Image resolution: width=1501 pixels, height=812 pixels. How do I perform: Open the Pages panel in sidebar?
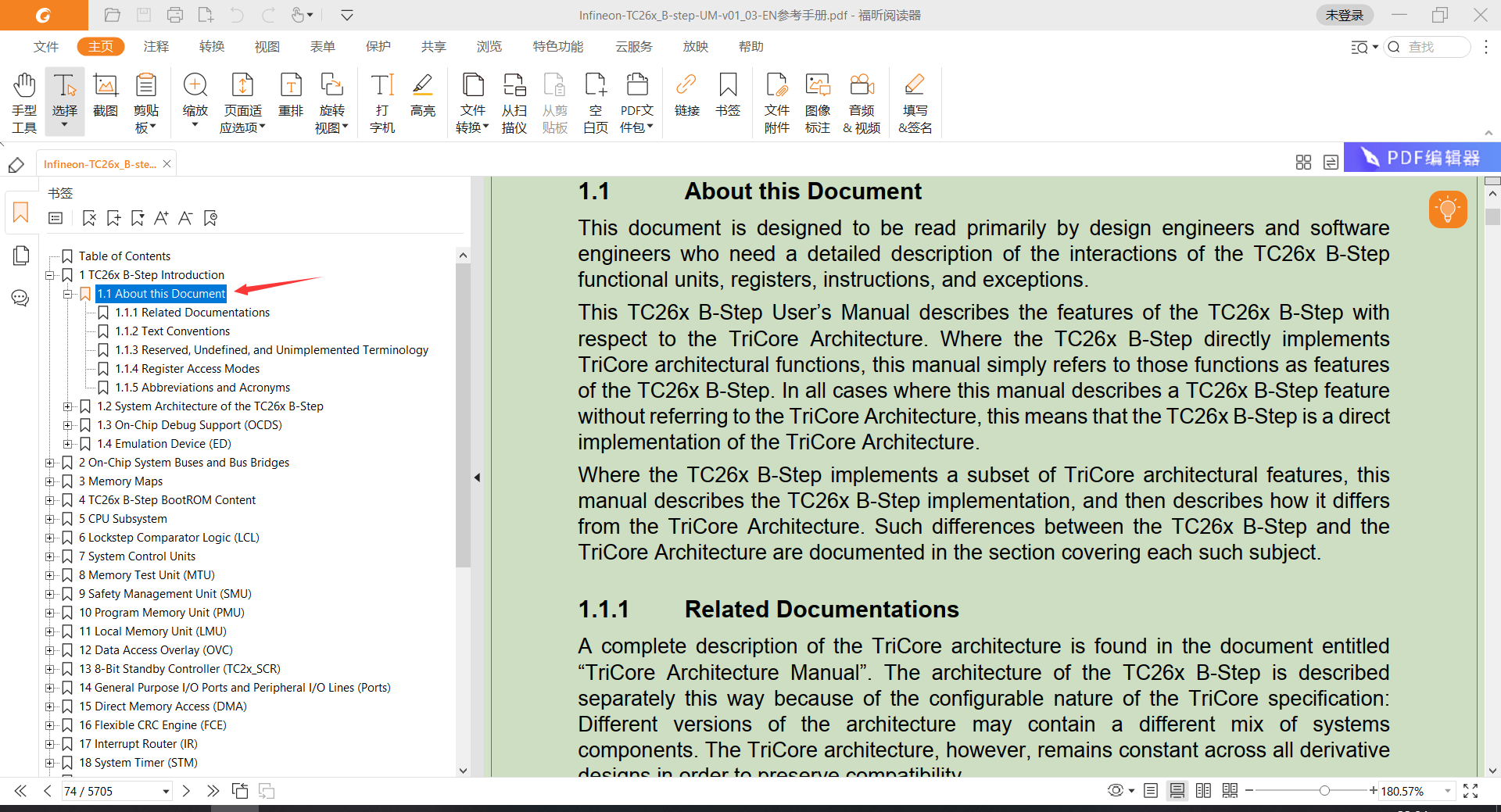pyautogui.click(x=21, y=256)
